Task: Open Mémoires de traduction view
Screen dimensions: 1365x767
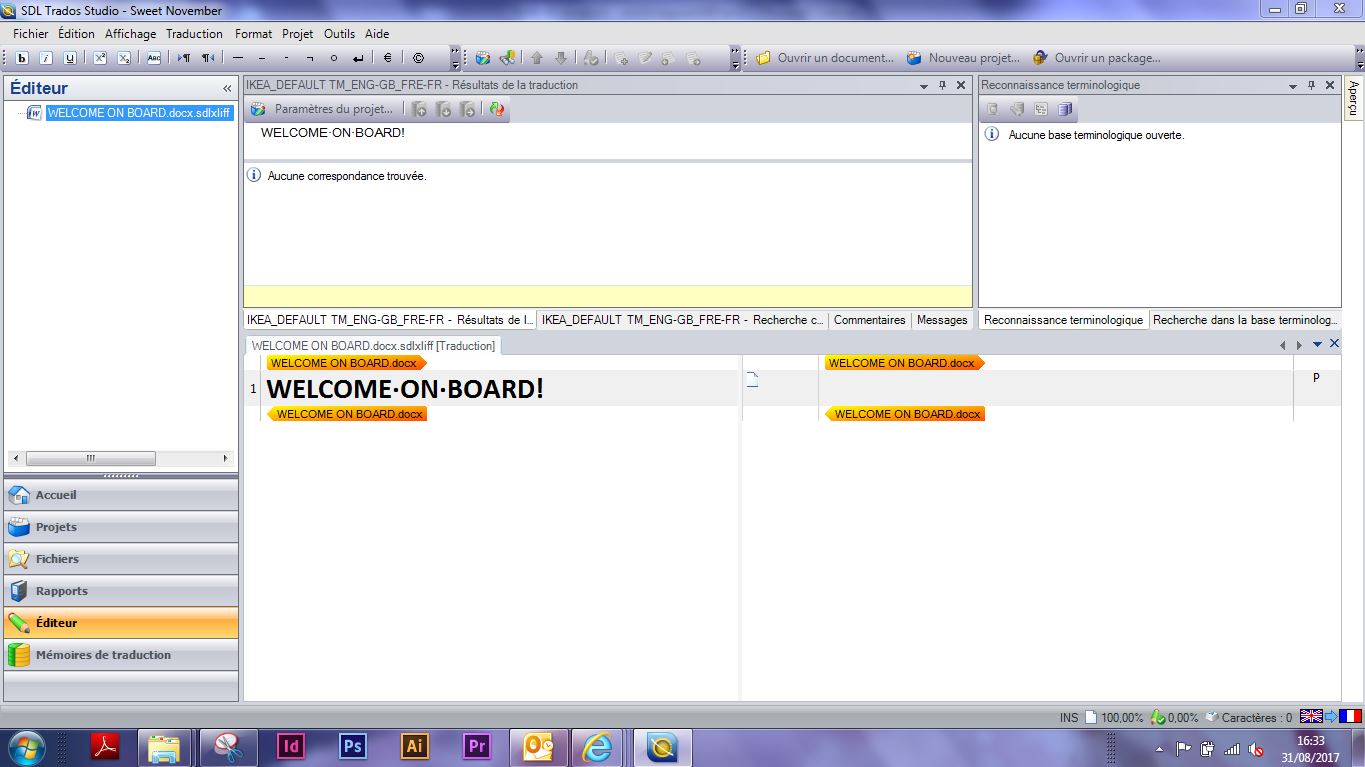Action: click(x=121, y=655)
